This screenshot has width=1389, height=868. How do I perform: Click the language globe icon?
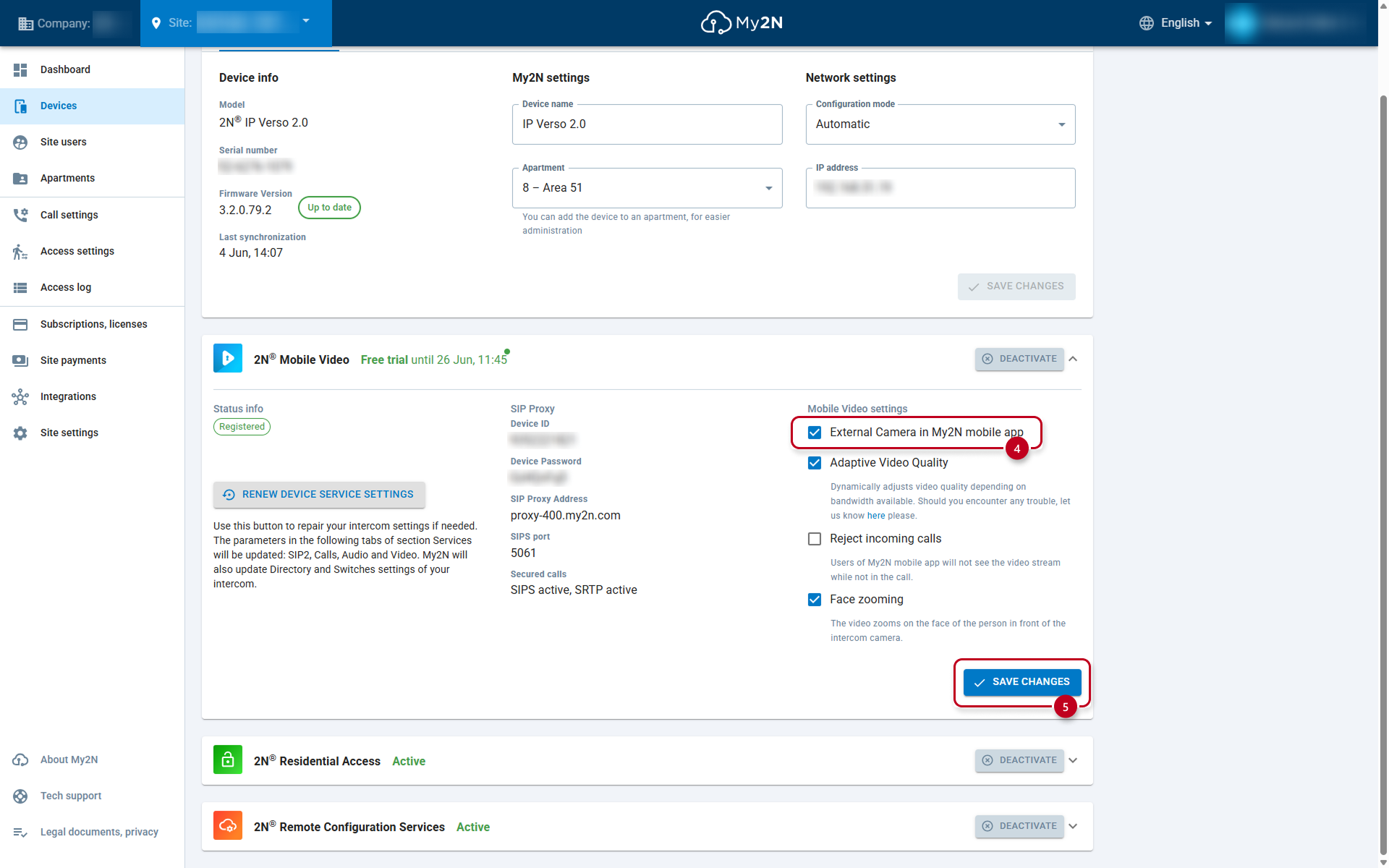point(1146,23)
